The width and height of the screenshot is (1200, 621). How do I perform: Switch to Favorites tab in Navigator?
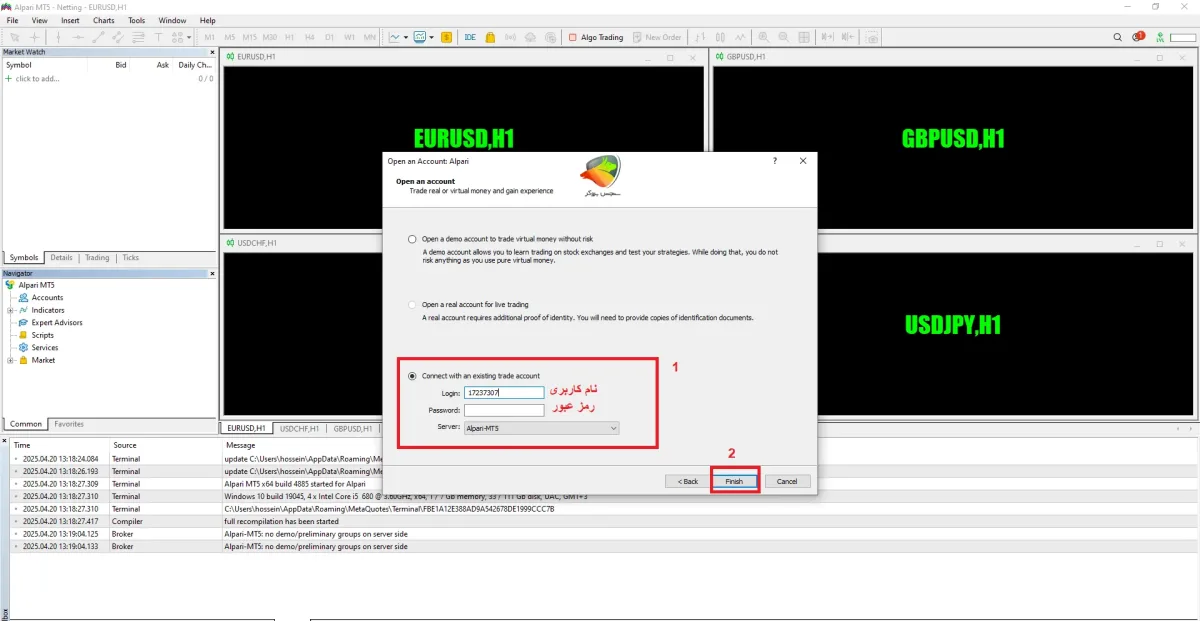point(69,424)
